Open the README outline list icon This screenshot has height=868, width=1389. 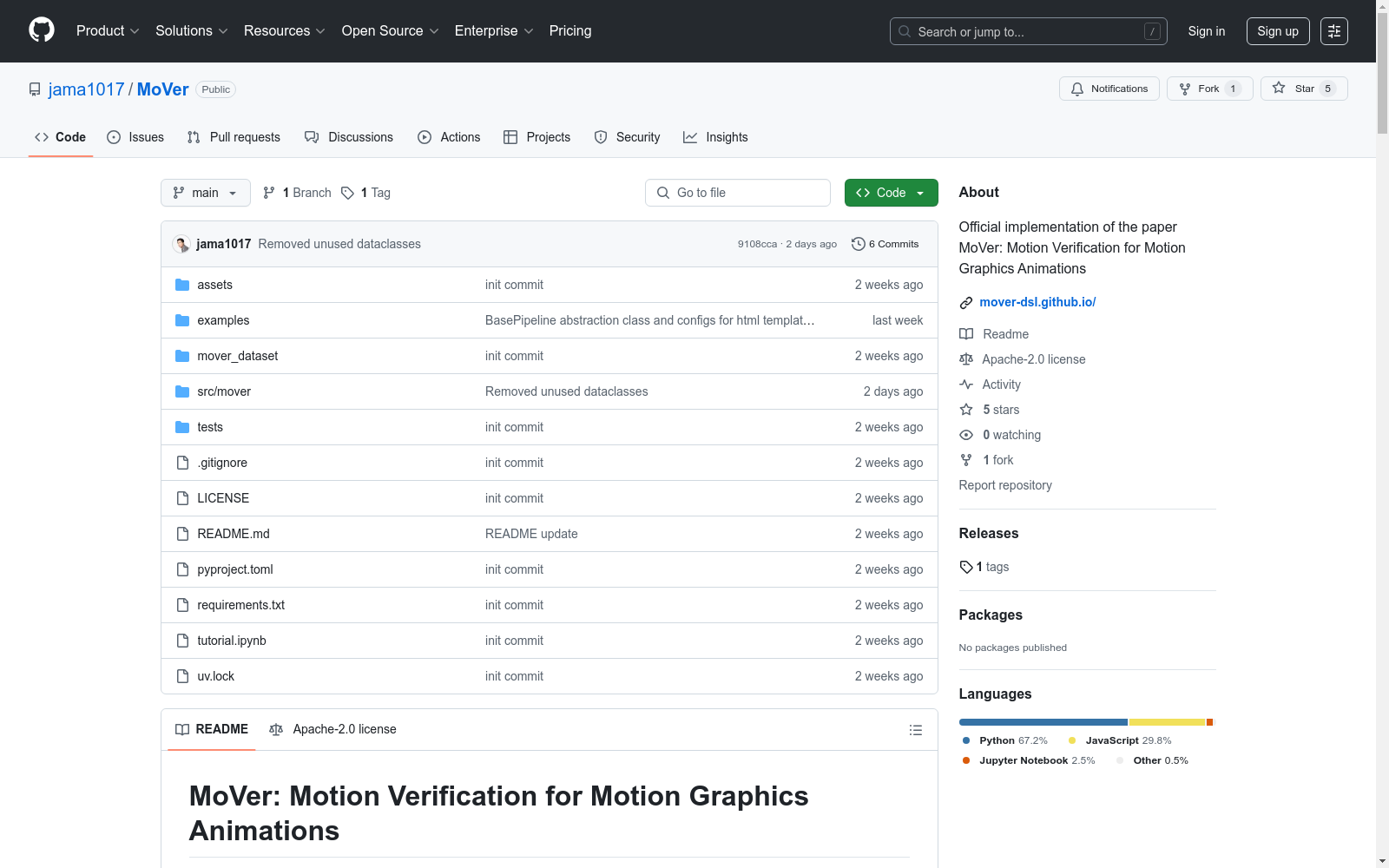click(x=915, y=730)
